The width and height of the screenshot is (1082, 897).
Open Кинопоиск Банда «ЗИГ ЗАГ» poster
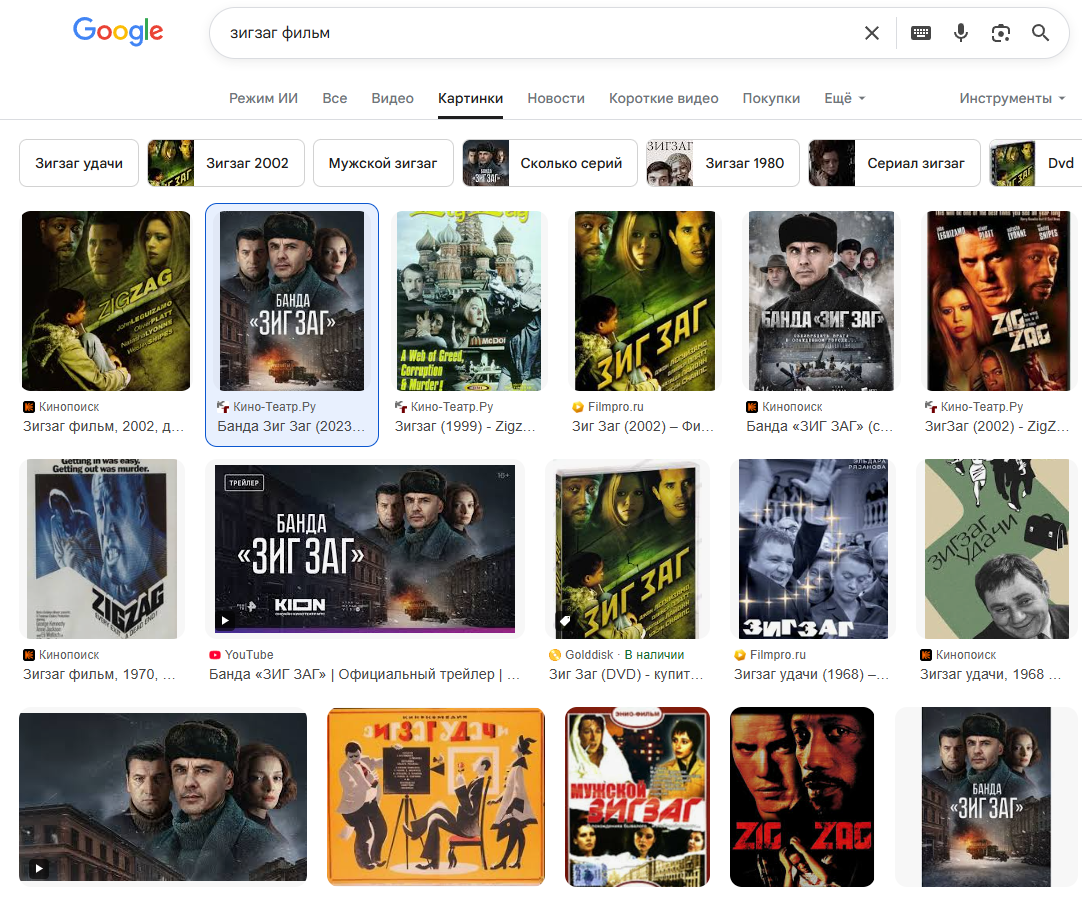click(x=821, y=301)
